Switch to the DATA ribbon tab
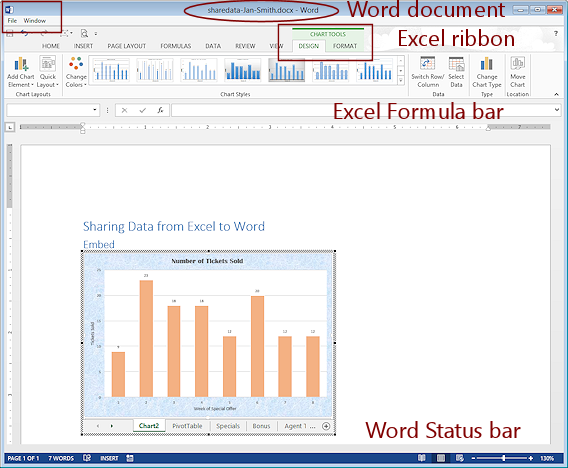Screen dimensions: 568x468 [x=213, y=46]
